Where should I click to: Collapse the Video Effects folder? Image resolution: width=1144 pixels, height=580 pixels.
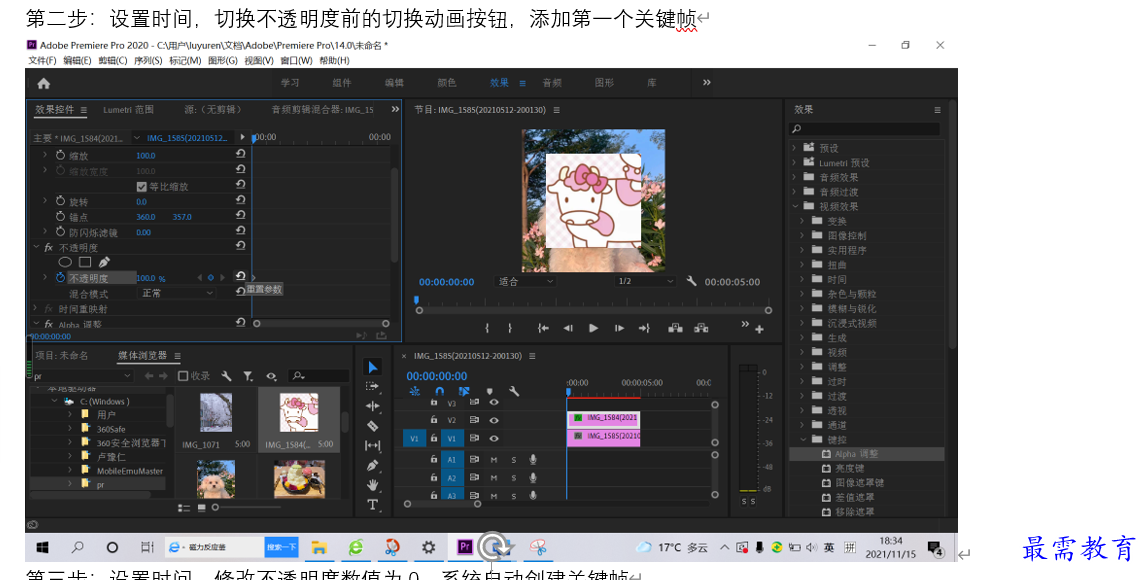(x=795, y=206)
